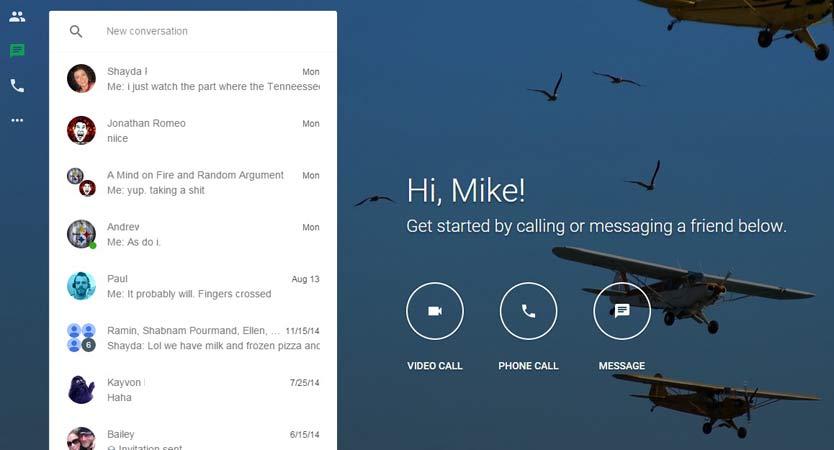Click the VIDEO CALL label
Screen dimensions: 834x450
(x=435, y=366)
